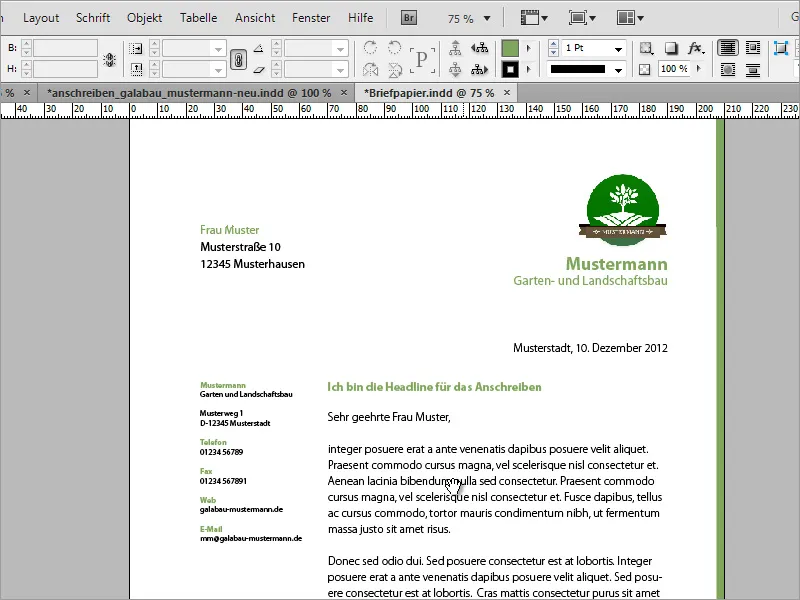Click the constrain width and height proportions icon
The image size is (800, 600).
(109, 59)
